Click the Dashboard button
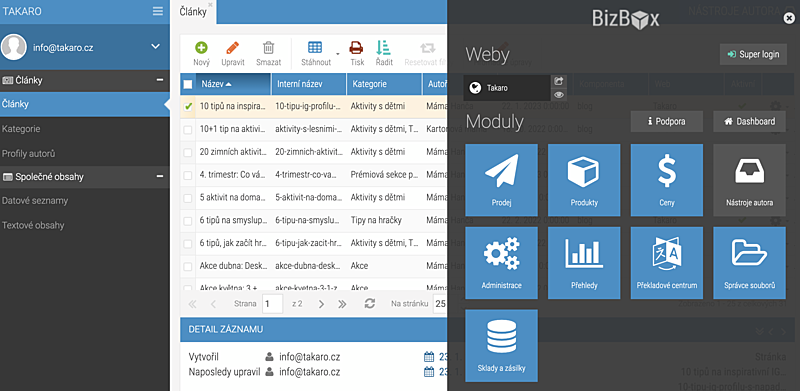 [x=749, y=121]
